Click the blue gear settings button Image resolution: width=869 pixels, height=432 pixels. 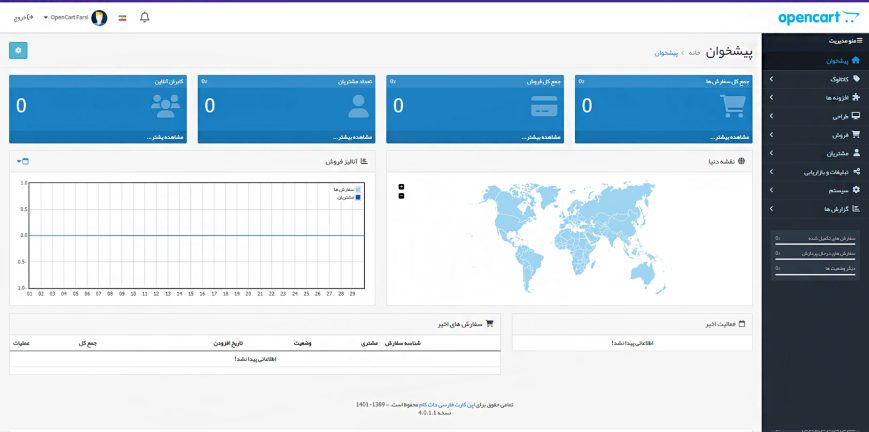point(18,50)
